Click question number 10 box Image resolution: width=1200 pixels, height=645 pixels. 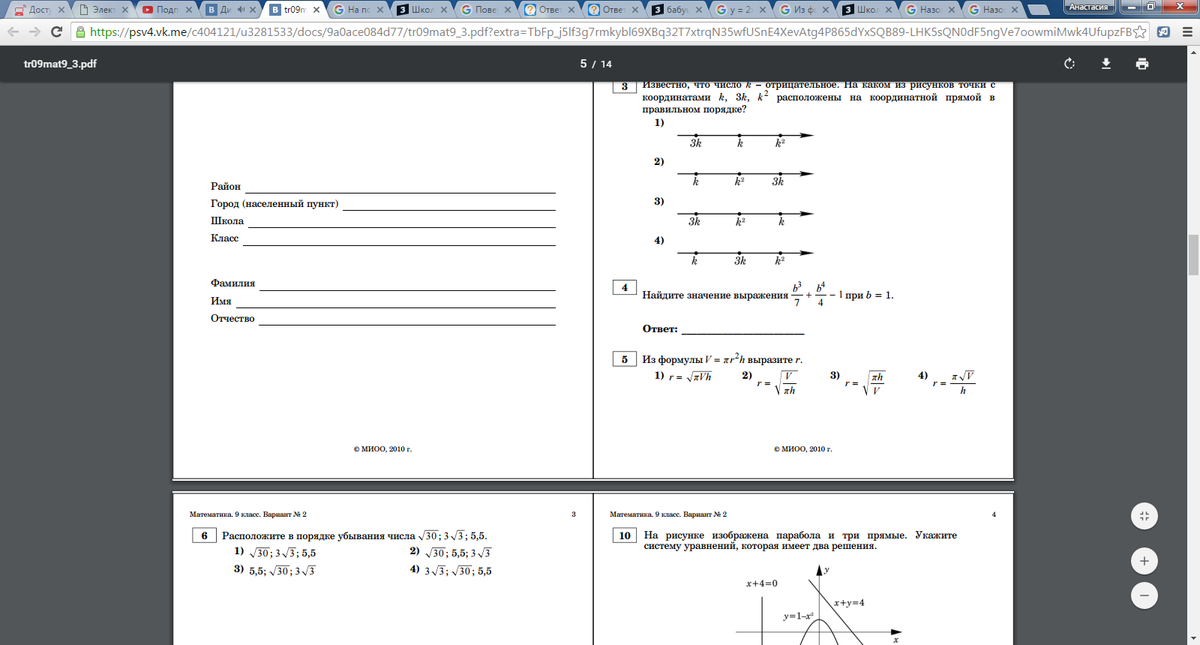(x=624, y=536)
